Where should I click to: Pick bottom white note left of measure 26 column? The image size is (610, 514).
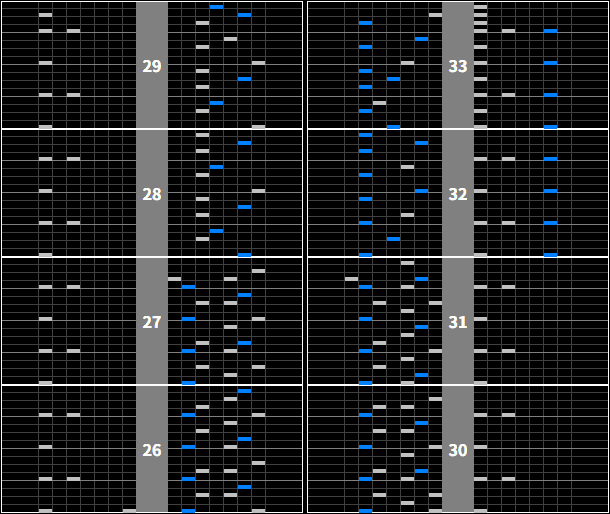click(x=129, y=510)
